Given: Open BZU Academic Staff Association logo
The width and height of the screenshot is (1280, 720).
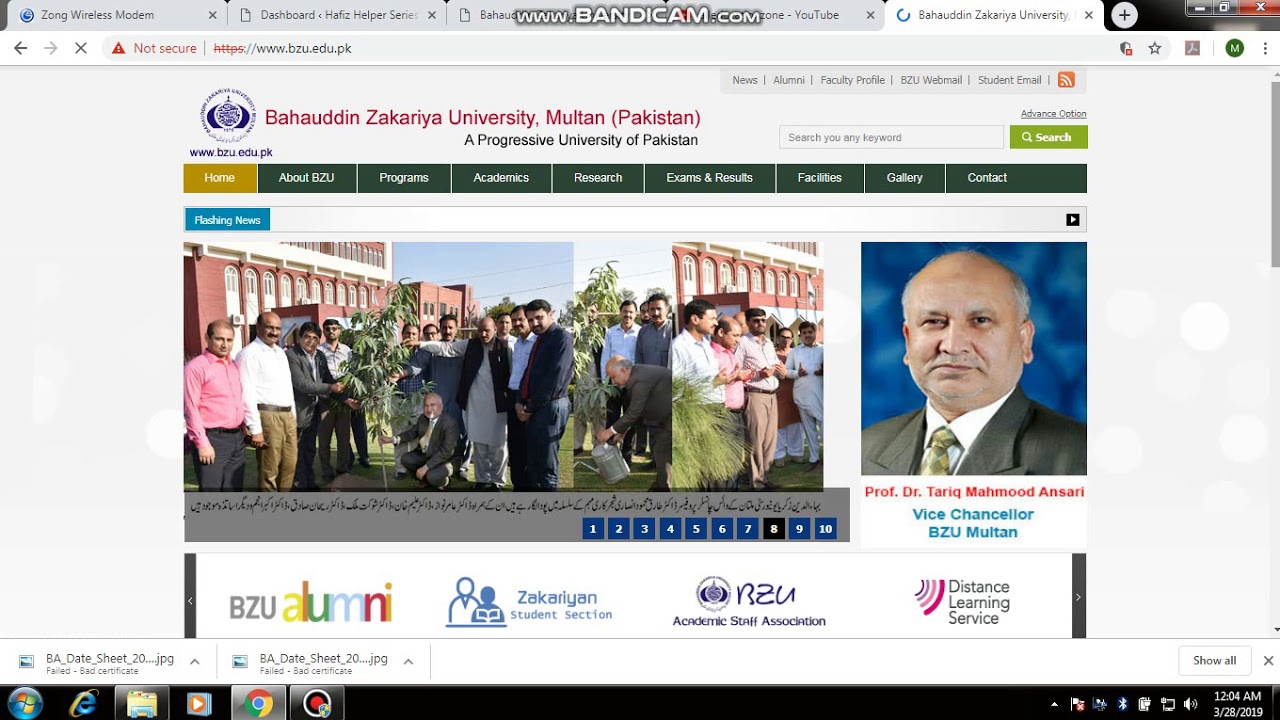Looking at the screenshot, I should point(749,601).
